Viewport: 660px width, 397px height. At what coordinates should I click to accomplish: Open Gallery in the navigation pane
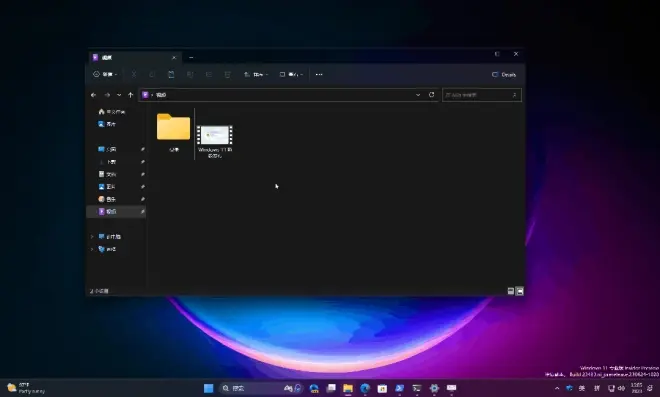[x=107, y=124]
